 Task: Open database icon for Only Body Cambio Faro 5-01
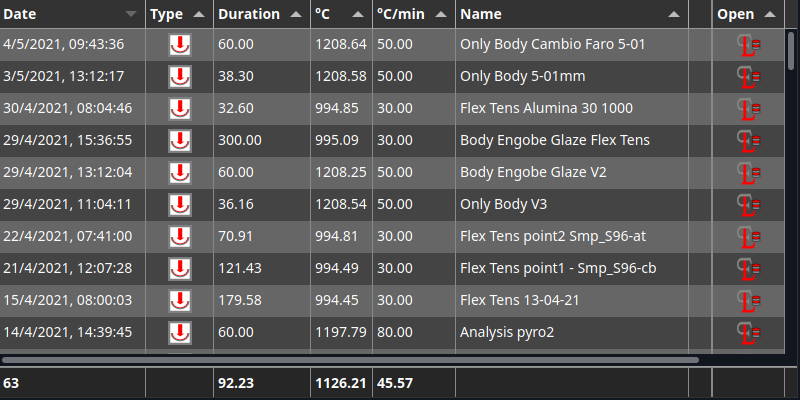click(x=748, y=45)
